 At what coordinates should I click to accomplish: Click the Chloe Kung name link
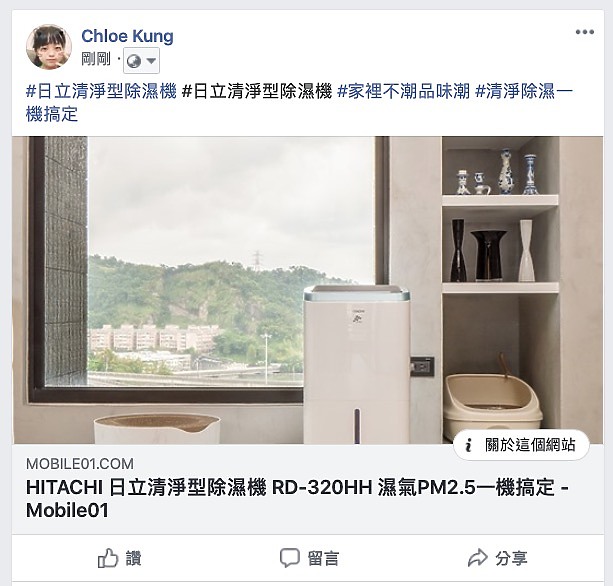(x=127, y=36)
